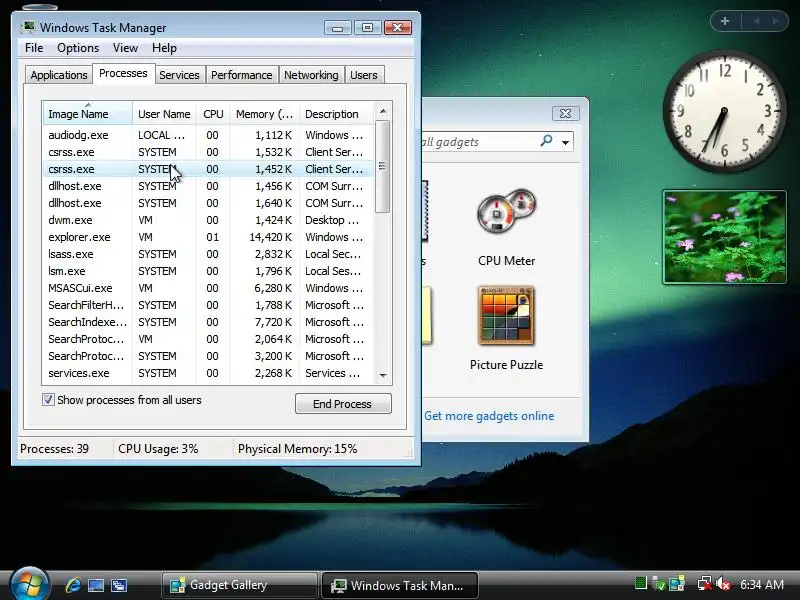Select the explorer.exe process row

(208, 237)
